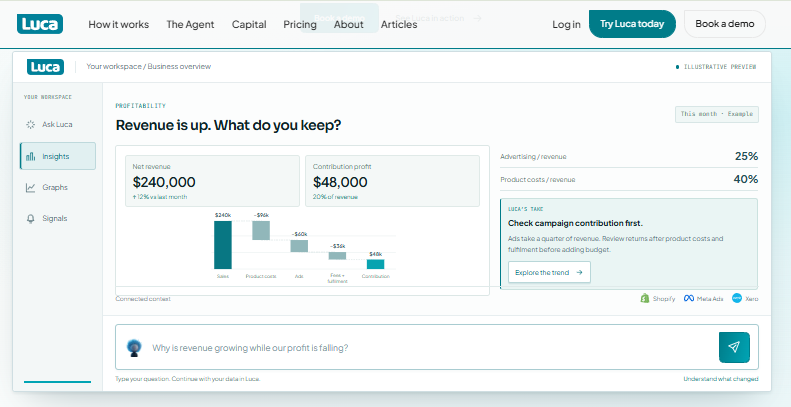Select Ask Luca sidebar tab

click(58, 125)
